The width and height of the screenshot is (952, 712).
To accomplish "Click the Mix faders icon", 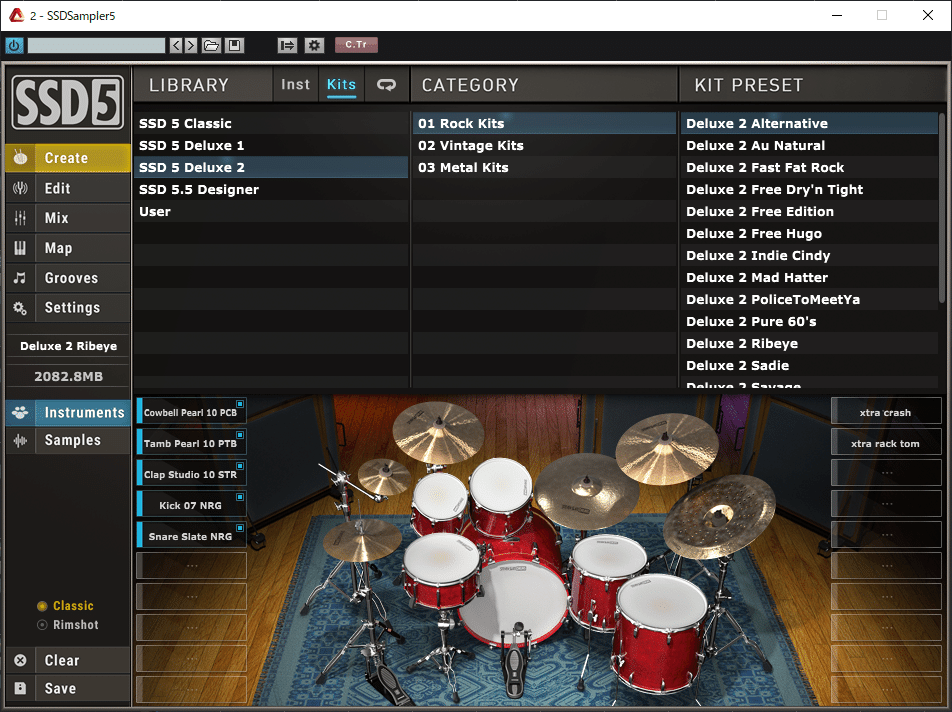I will tap(20, 218).
